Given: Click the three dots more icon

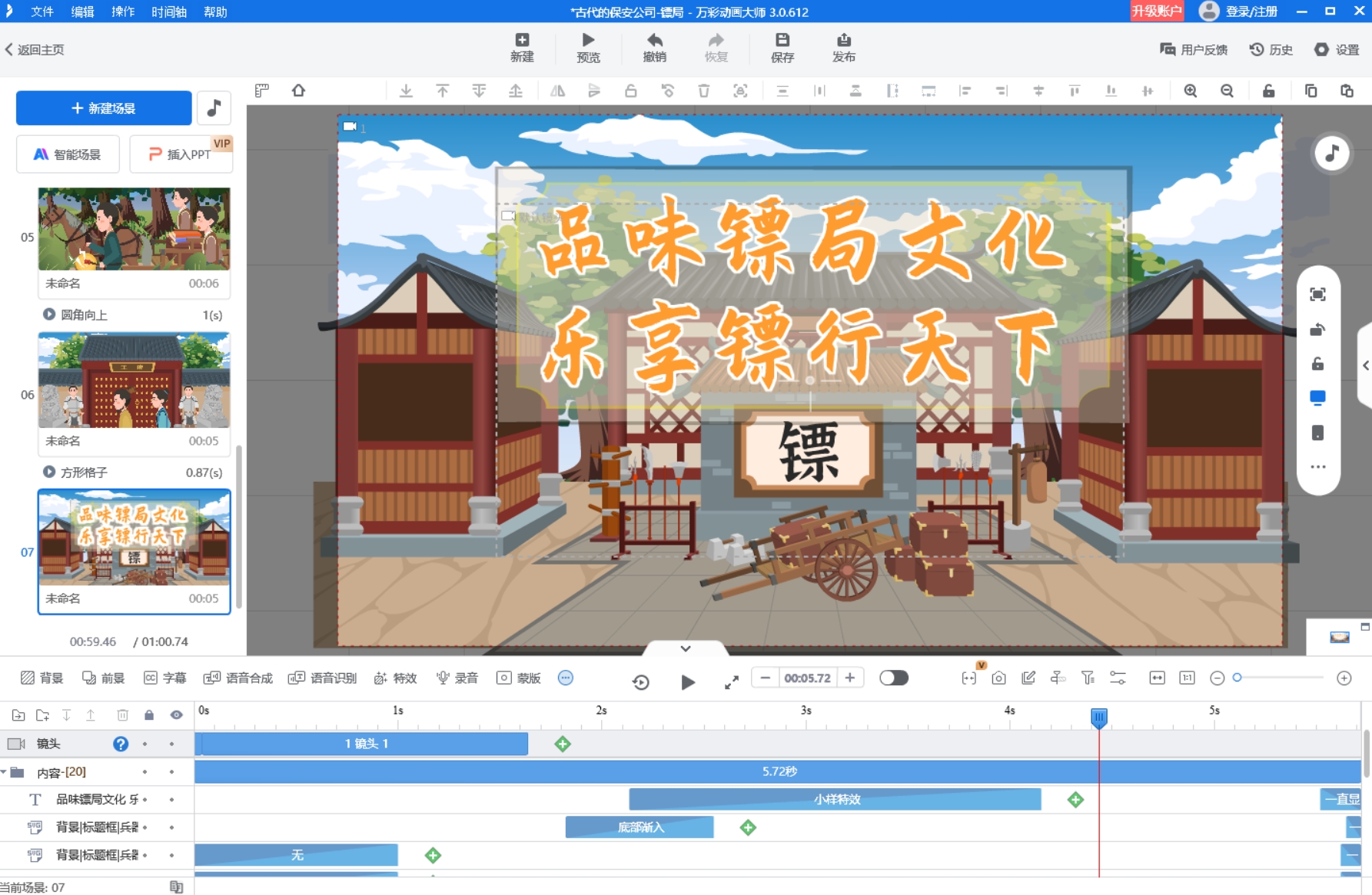Looking at the screenshot, I should coord(1317,467).
